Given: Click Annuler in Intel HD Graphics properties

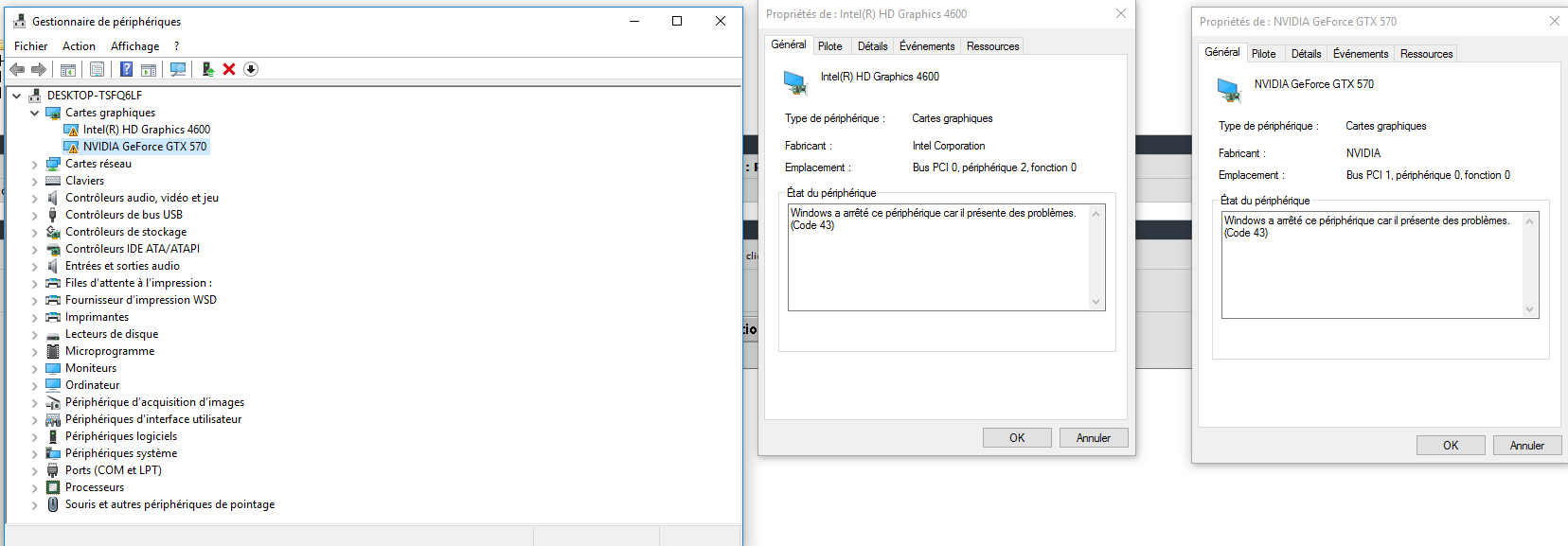Looking at the screenshot, I should tap(1094, 437).
